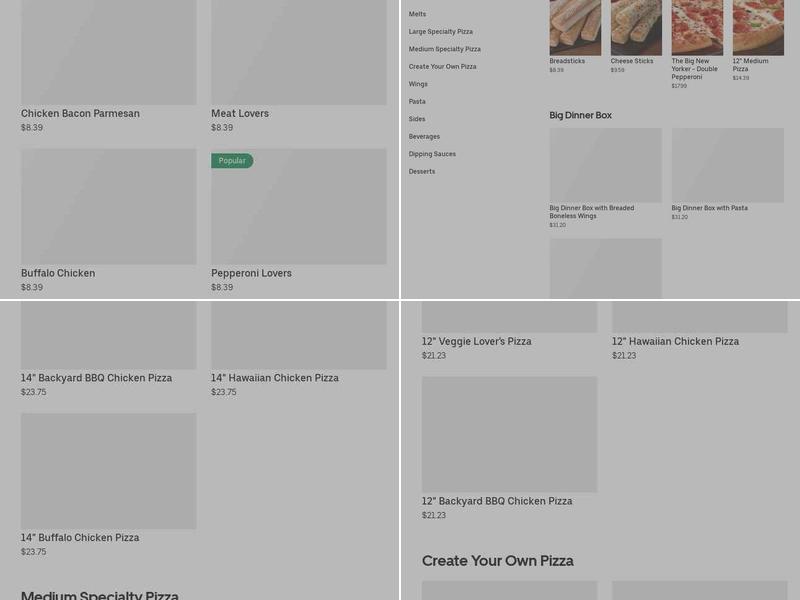Open the 12" Medium Pizza title
Viewport: 800px width, 600px height.
[751, 65]
